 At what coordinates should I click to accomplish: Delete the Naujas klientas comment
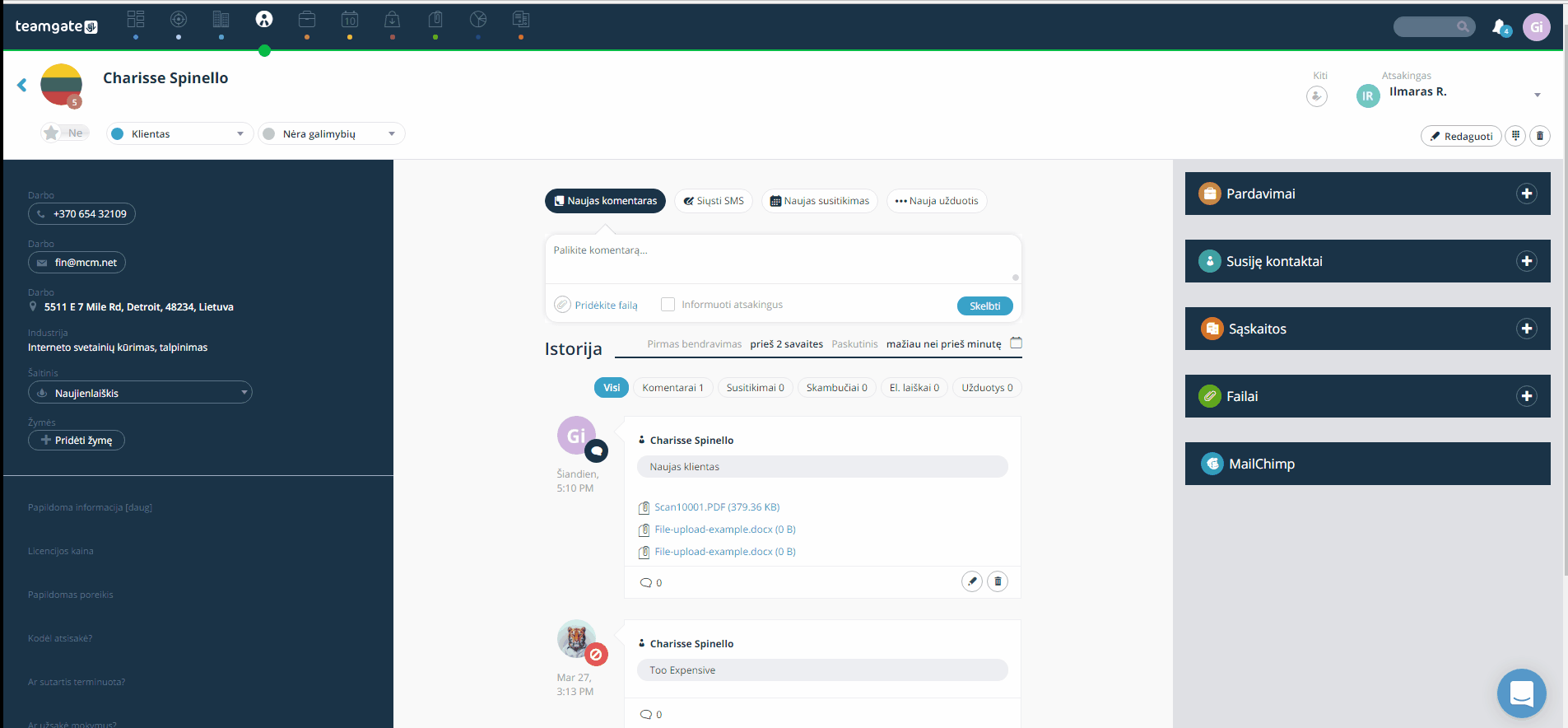click(x=998, y=581)
